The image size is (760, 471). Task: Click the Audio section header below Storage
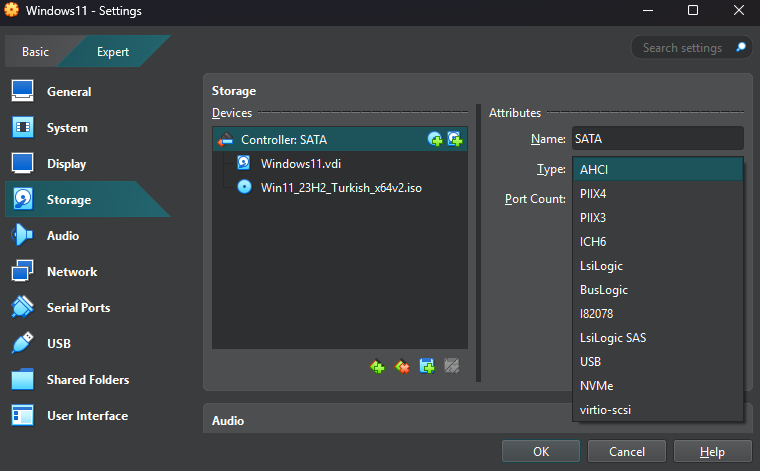click(x=228, y=421)
